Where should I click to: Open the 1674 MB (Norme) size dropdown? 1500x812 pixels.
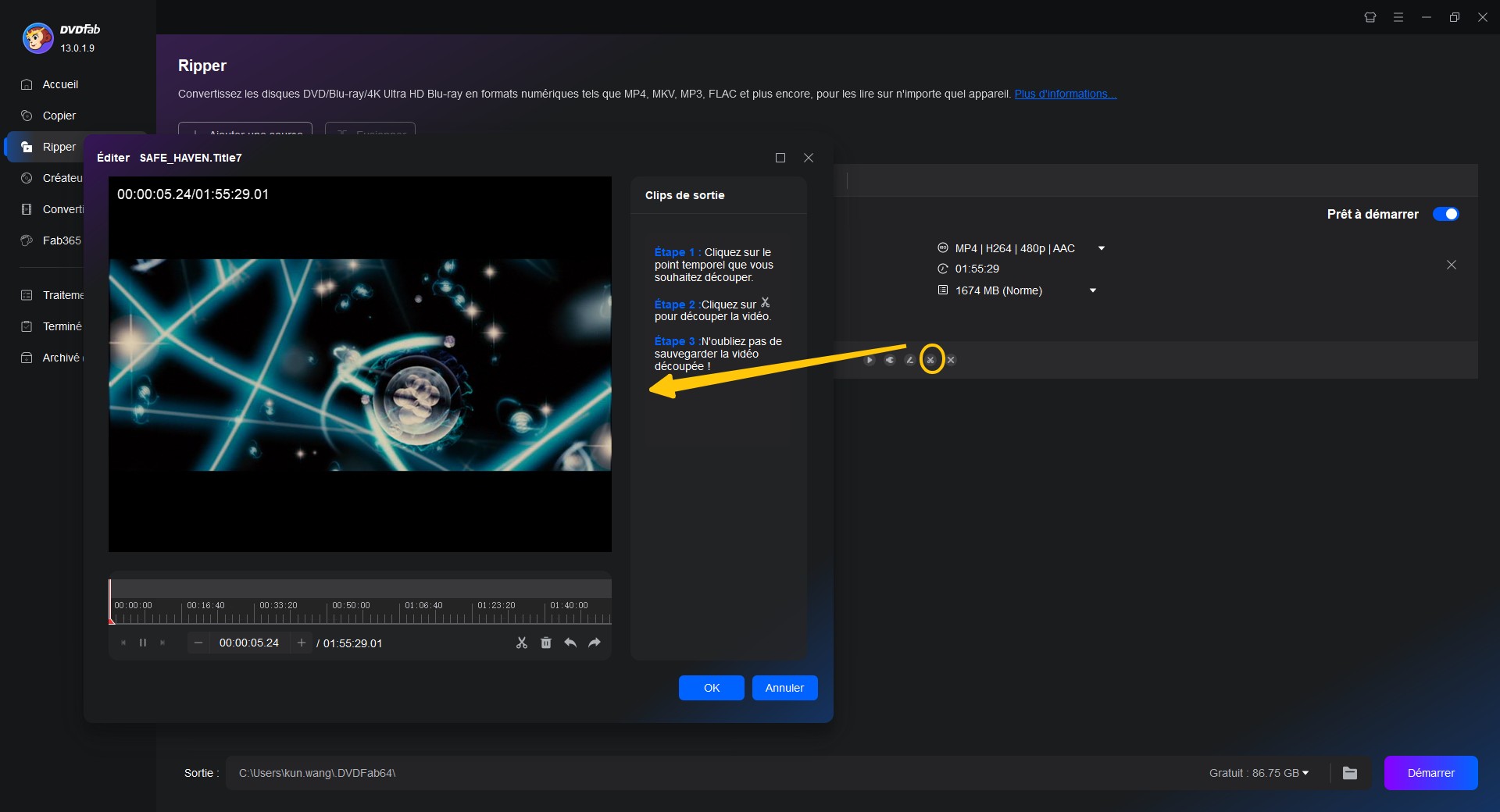coord(1093,290)
